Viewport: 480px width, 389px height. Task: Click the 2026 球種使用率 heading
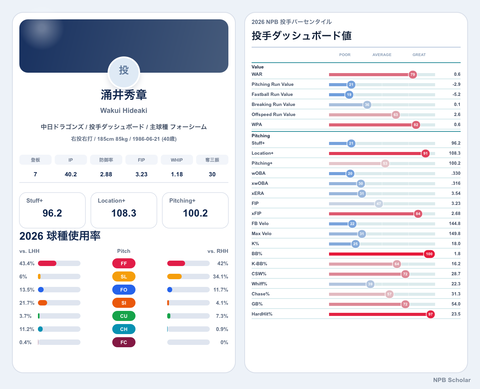[60, 236]
